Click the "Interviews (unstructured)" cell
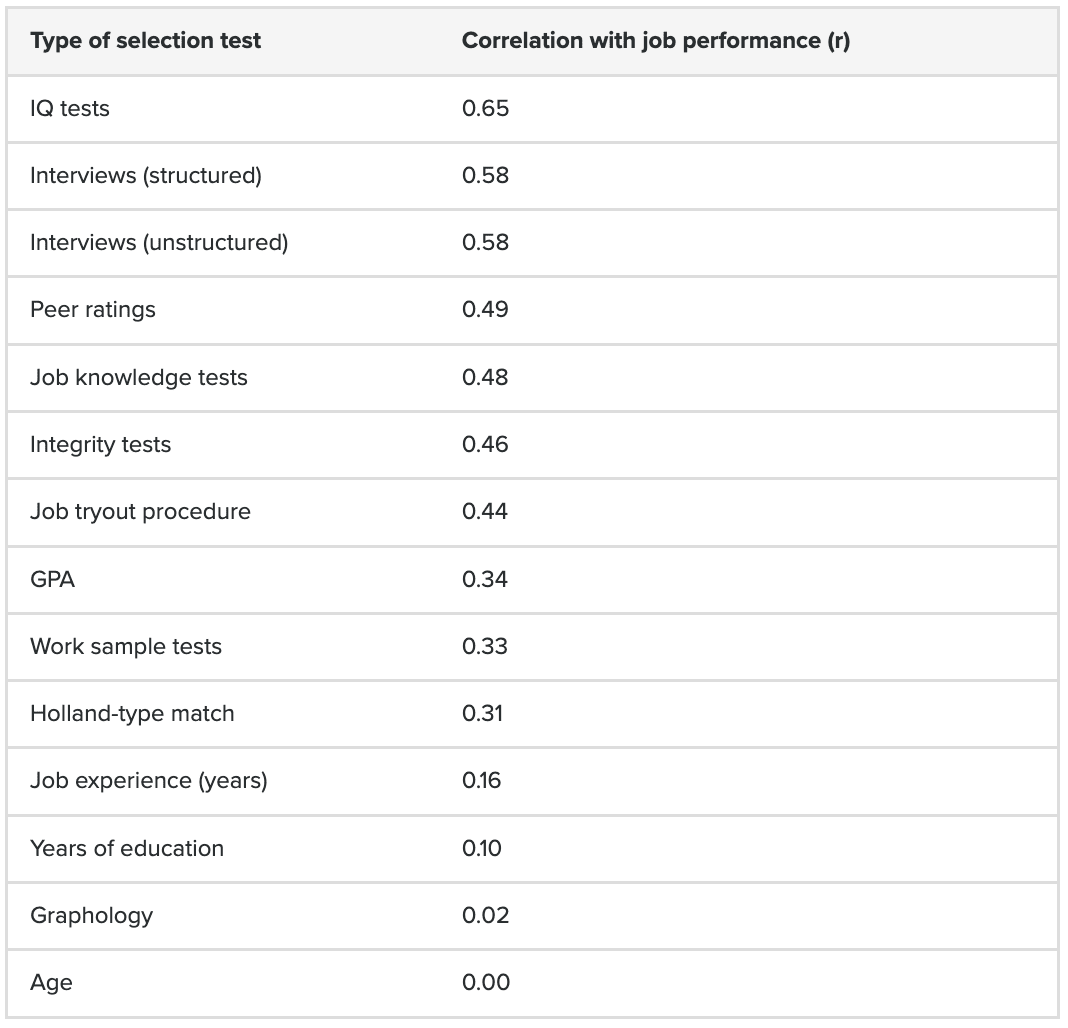 (x=159, y=242)
